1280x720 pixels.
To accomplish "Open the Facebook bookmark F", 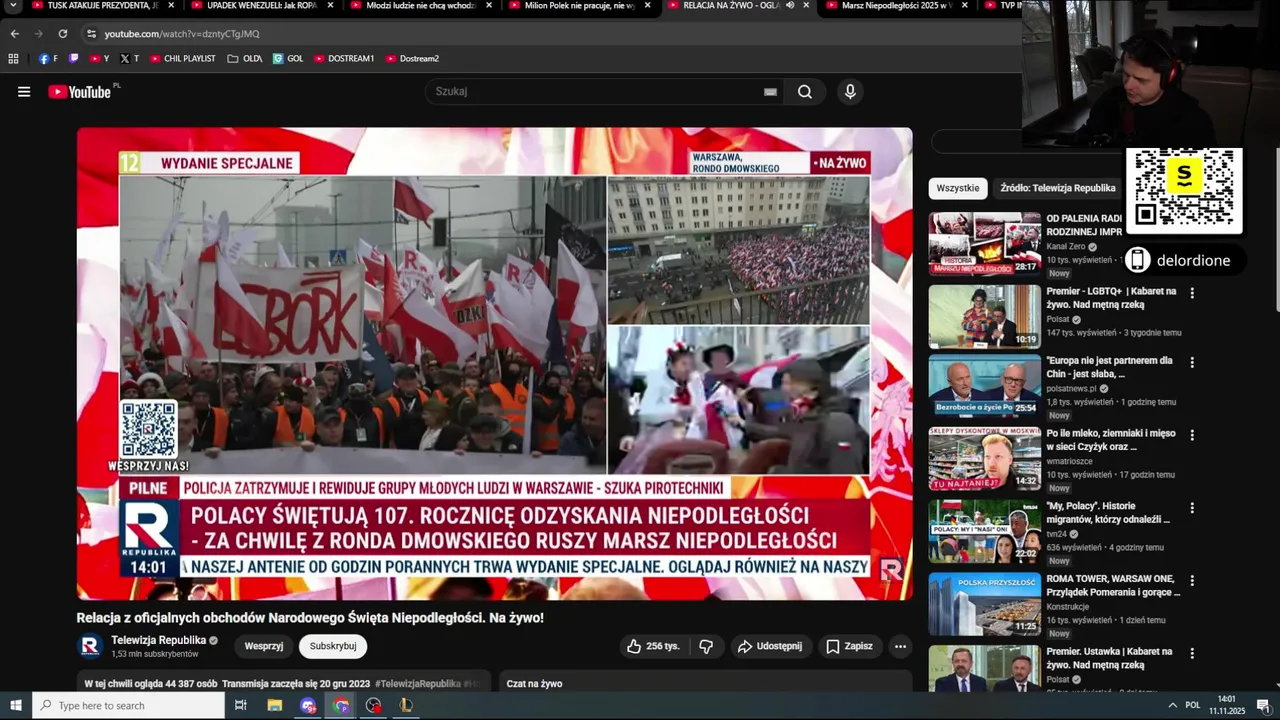I will (48, 59).
